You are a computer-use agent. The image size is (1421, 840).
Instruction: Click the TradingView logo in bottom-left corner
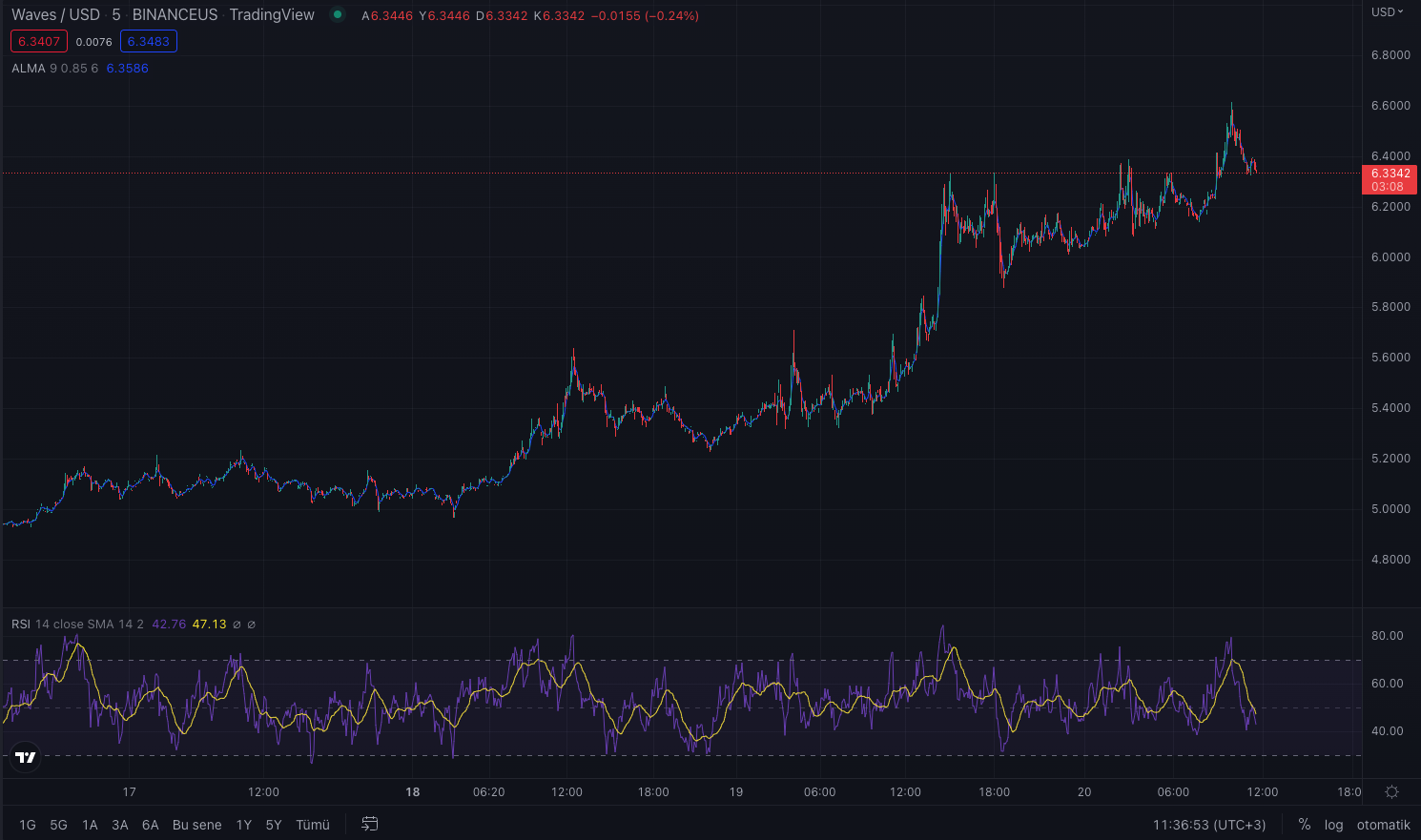tap(24, 757)
